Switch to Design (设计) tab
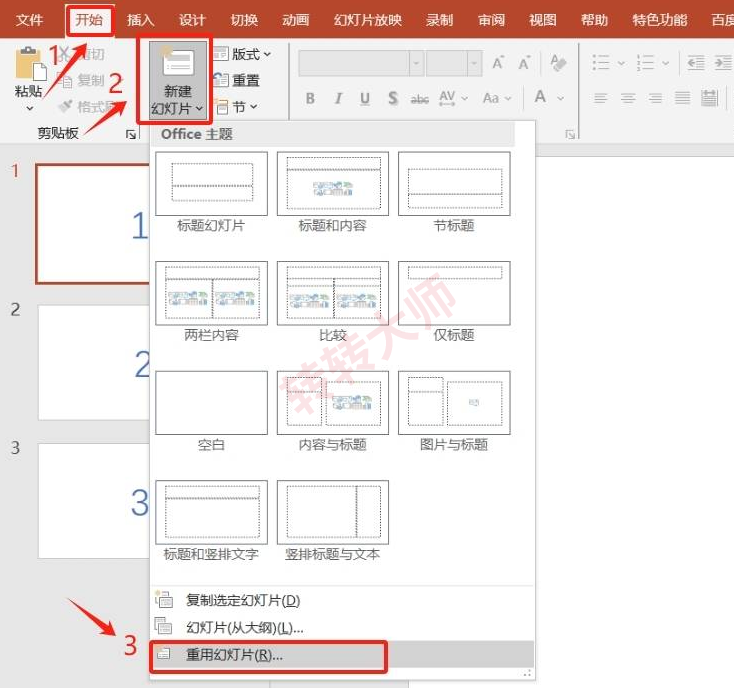This screenshot has height=688, width=734. [x=192, y=20]
